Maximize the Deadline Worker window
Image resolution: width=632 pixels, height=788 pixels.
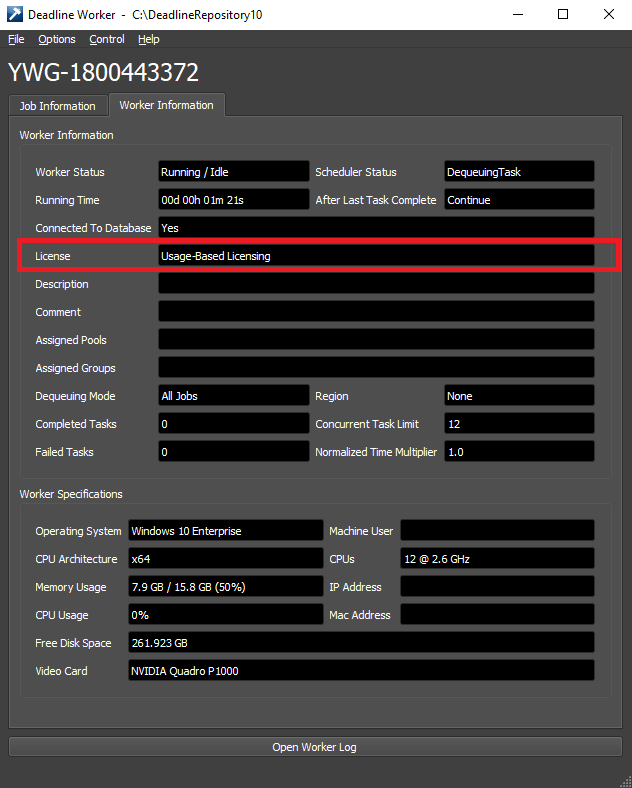pyautogui.click(x=563, y=15)
